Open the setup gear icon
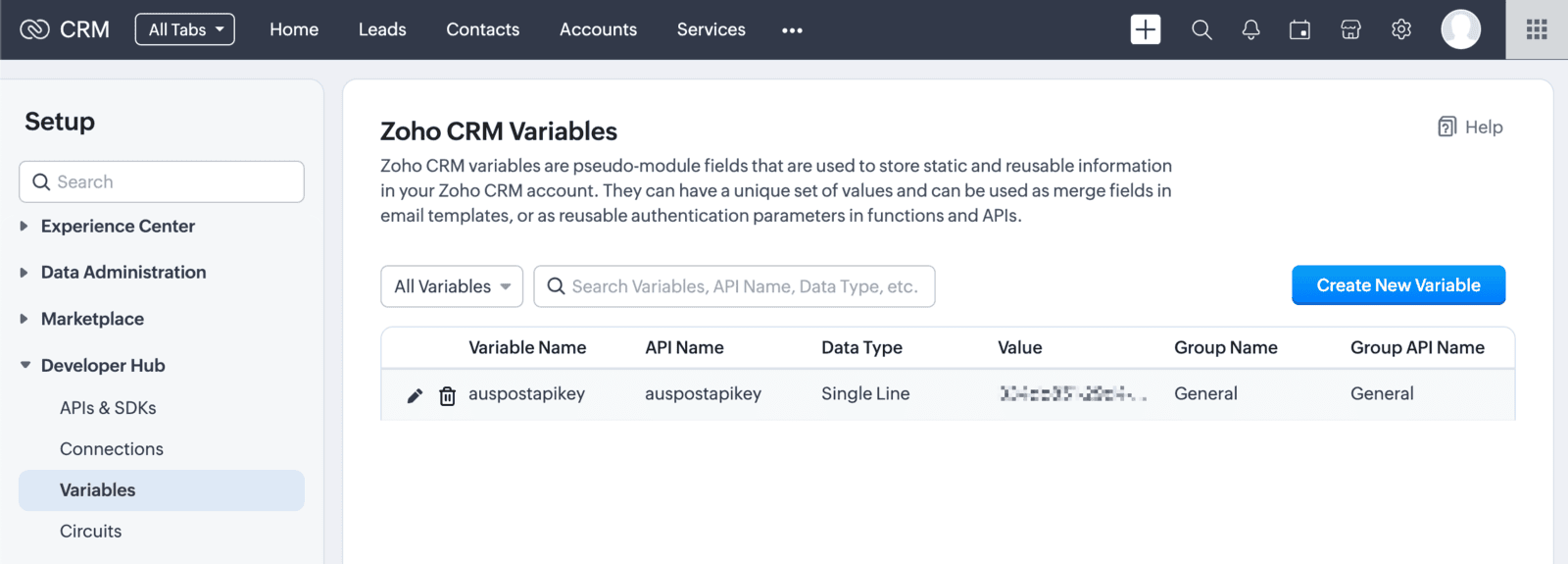Viewport: 1568px width, 564px height. 1401,29
